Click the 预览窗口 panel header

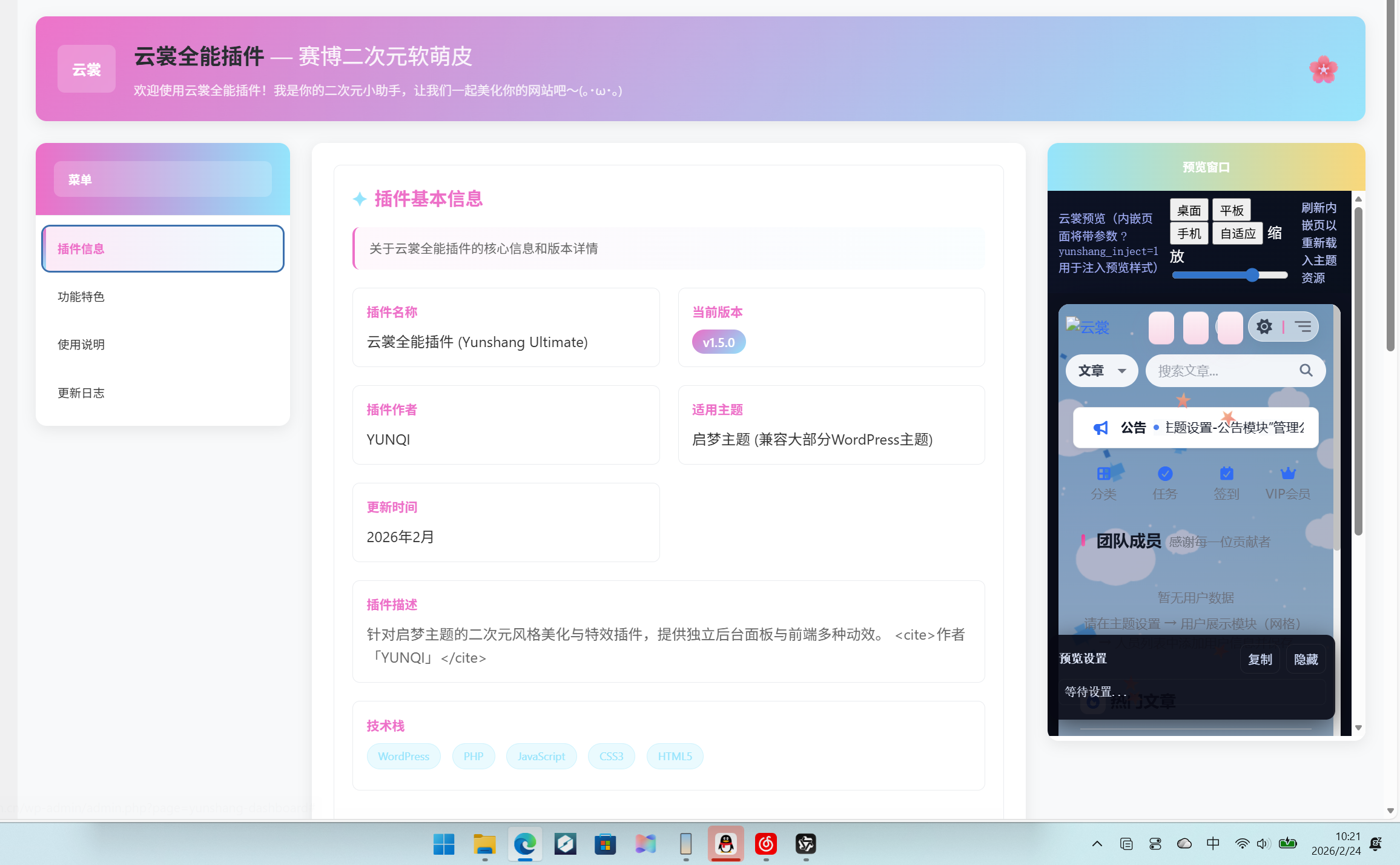tap(1206, 167)
